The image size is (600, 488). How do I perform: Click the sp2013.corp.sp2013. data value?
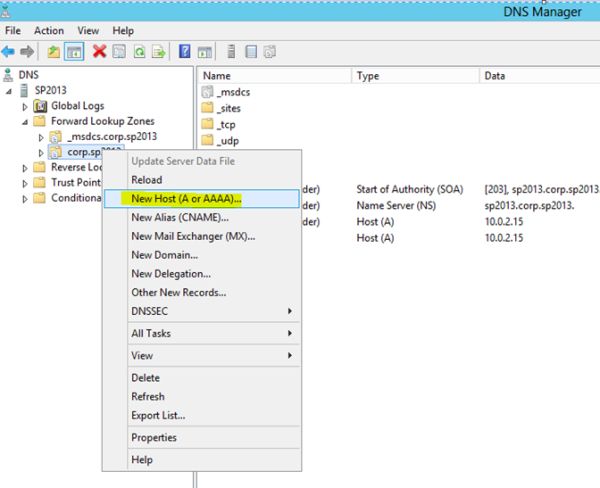coord(529,206)
